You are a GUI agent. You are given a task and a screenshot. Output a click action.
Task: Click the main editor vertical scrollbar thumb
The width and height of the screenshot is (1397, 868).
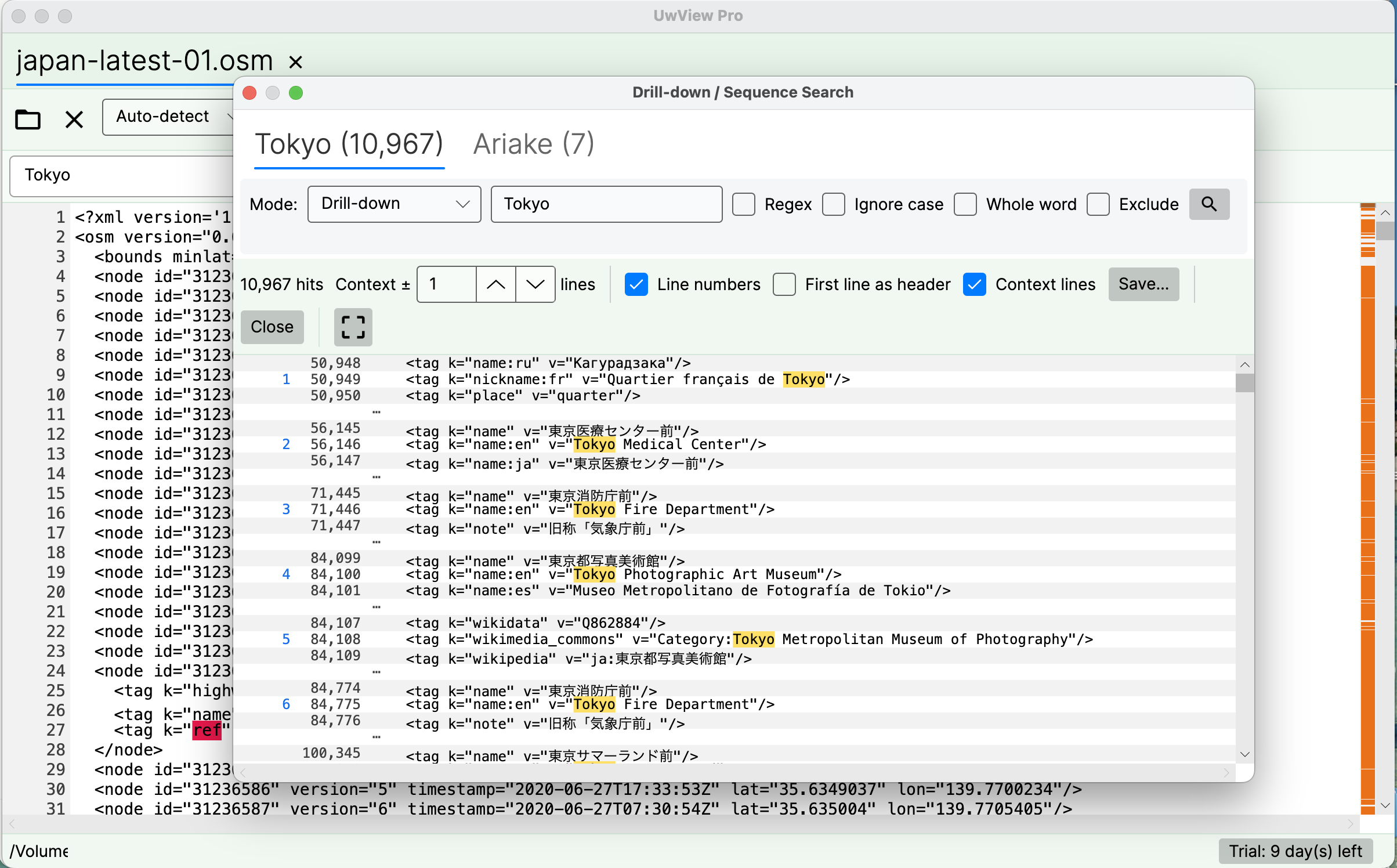click(1385, 230)
